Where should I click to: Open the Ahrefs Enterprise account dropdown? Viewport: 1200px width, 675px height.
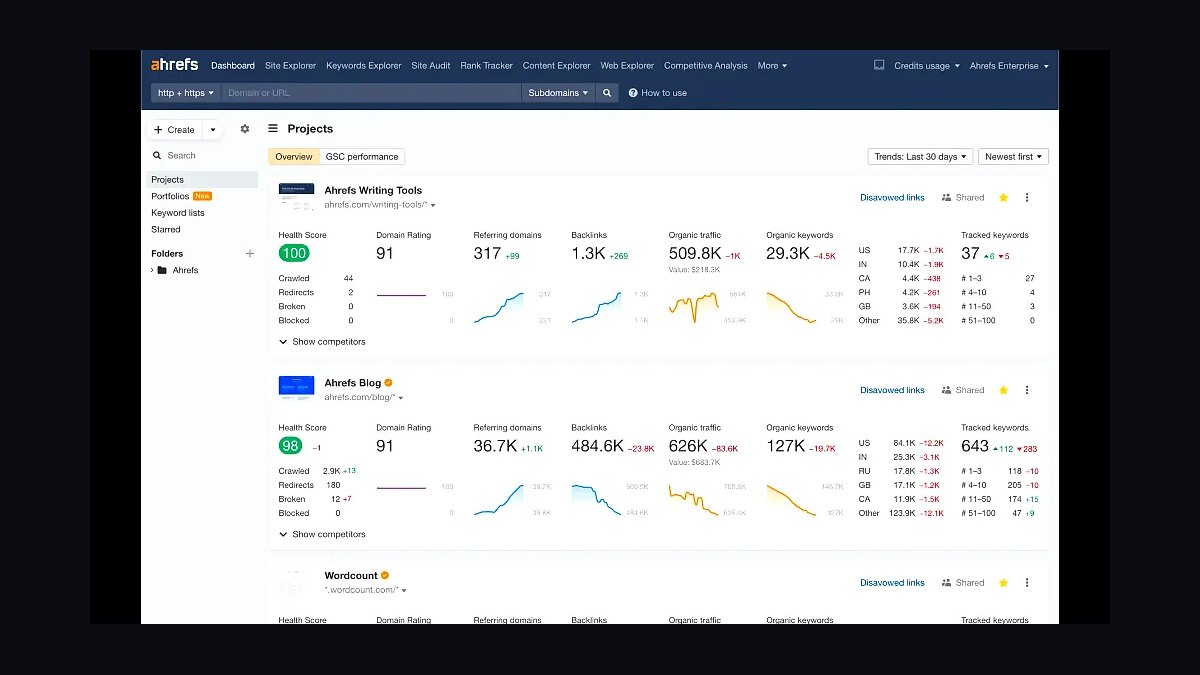click(x=1010, y=66)
